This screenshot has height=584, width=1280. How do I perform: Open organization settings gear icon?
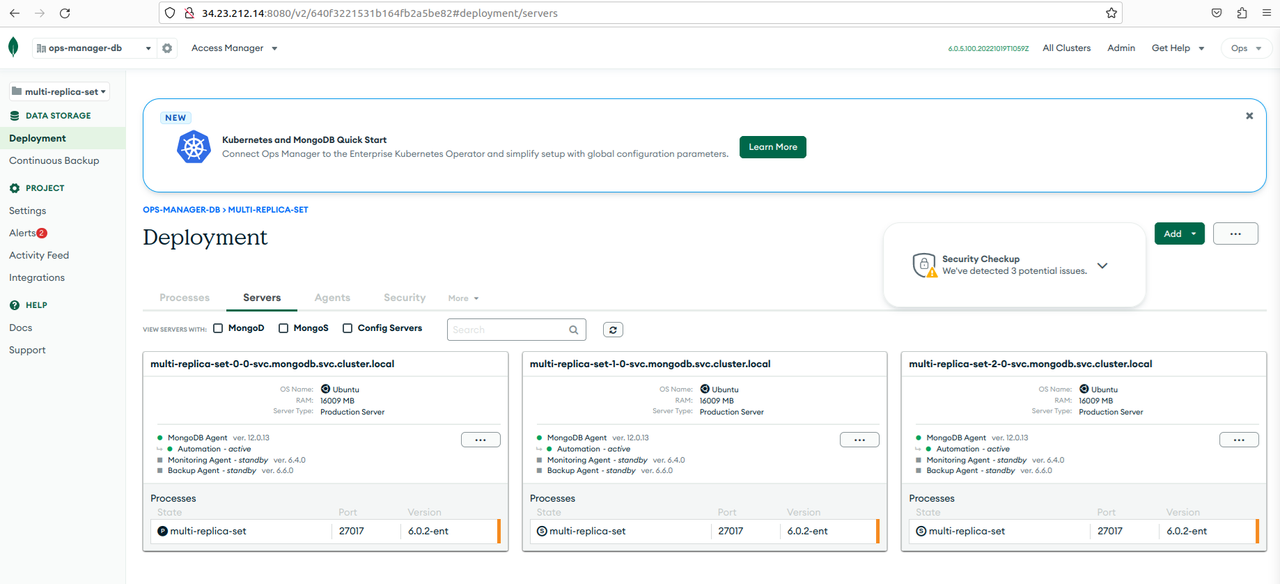(167, 48)
